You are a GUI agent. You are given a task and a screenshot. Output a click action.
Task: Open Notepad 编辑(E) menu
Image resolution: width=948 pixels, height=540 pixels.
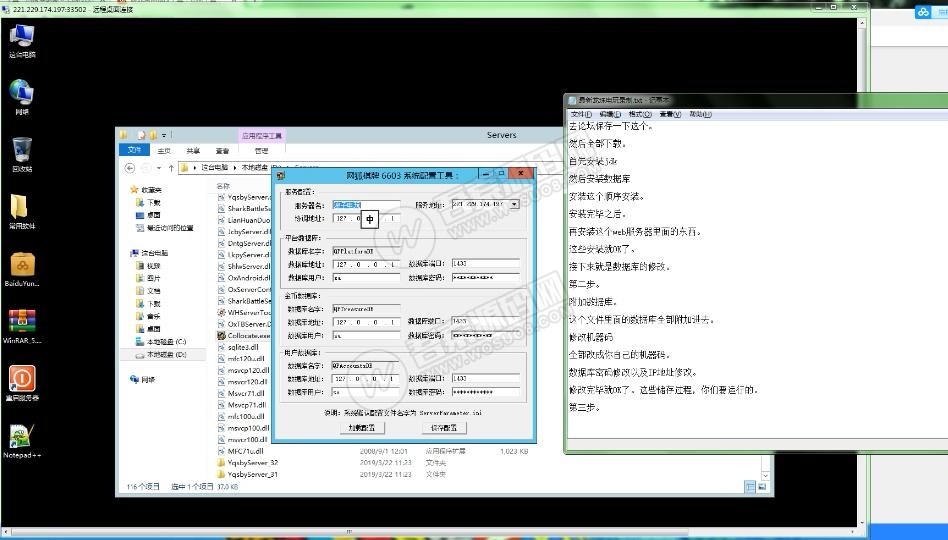tap(610, 114)
